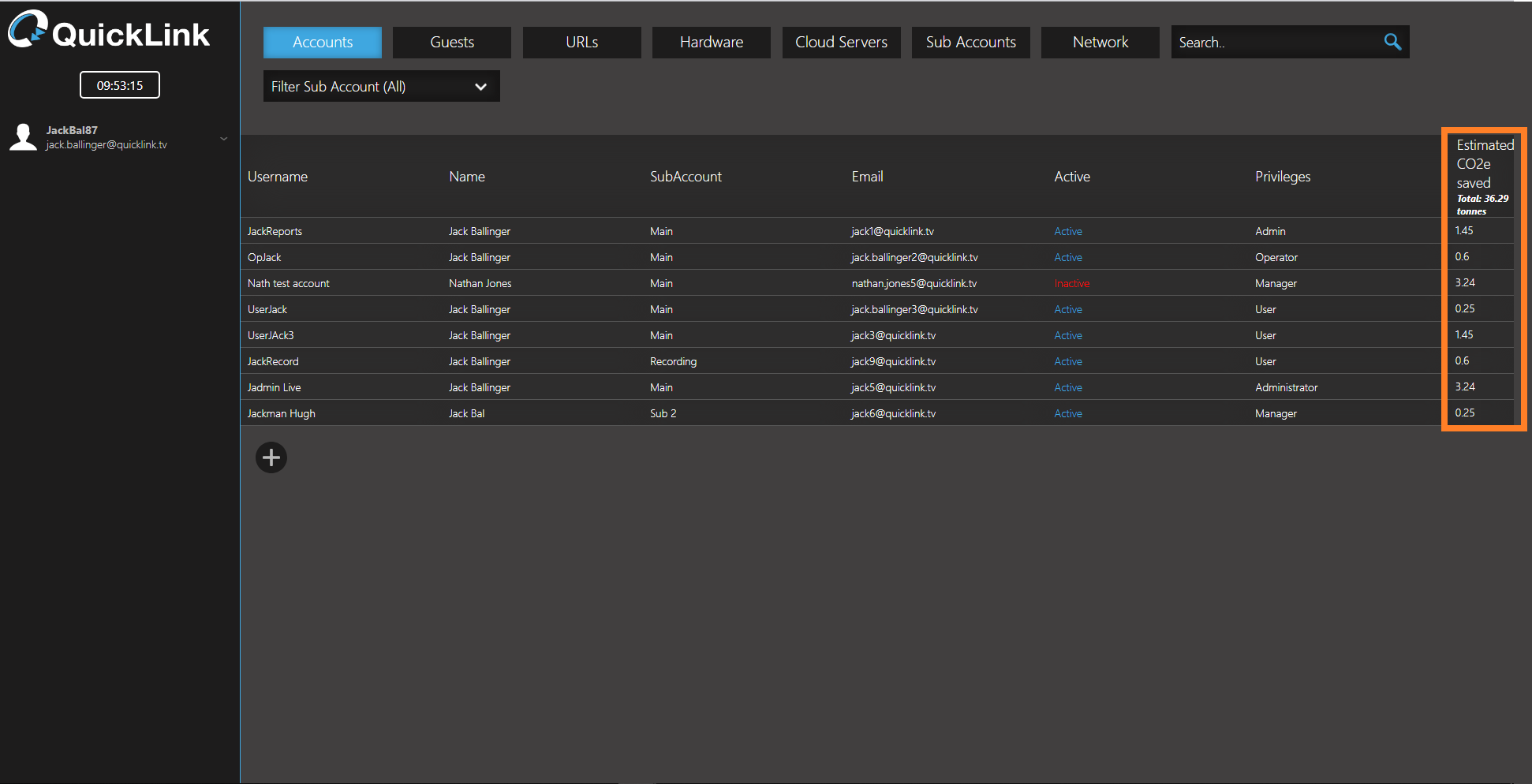1532x784 pixels.
Task: Toggle Inactive status for Nath test account
Action: pos(1071,283)
